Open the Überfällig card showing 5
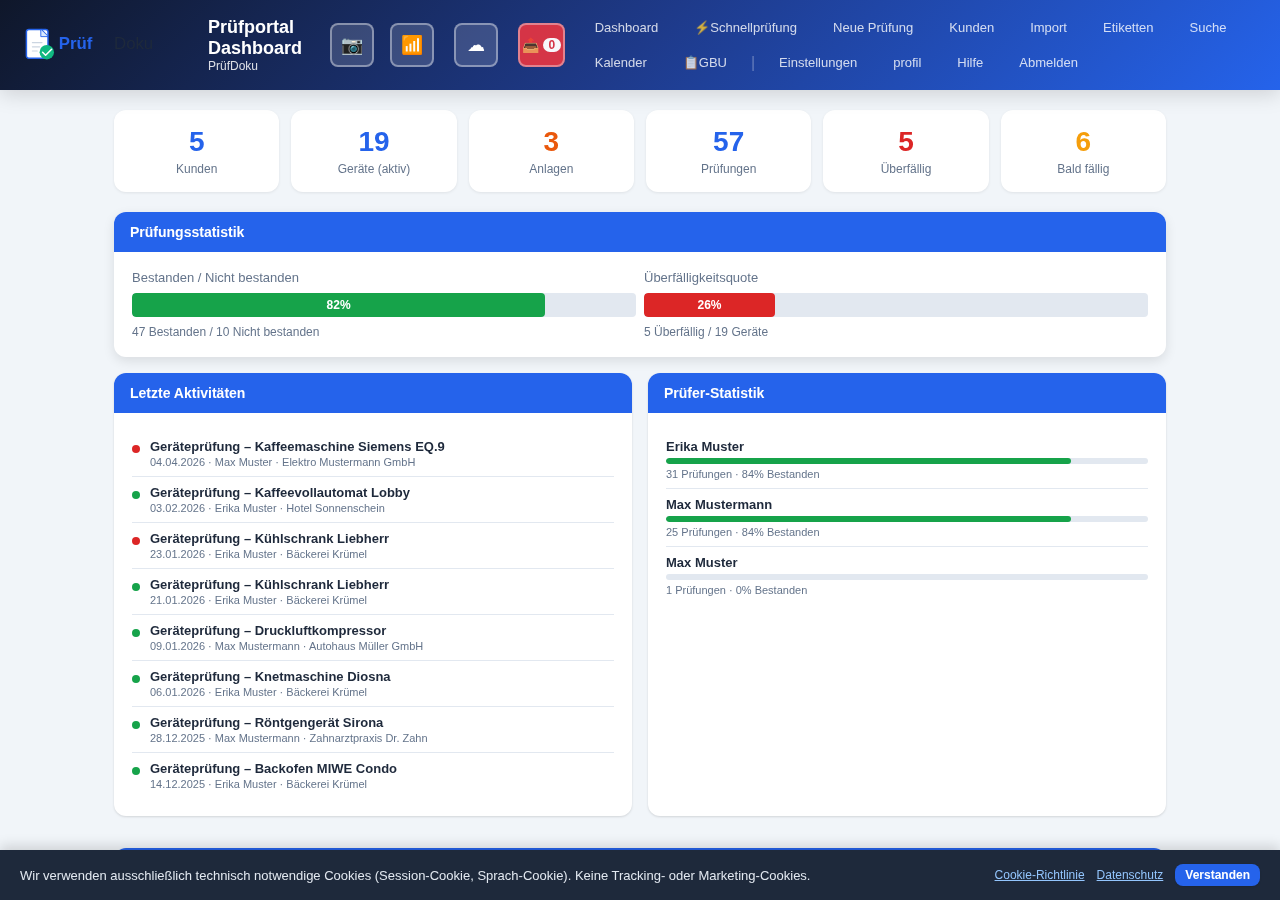 pyautogui.click(x=906, y=151)
